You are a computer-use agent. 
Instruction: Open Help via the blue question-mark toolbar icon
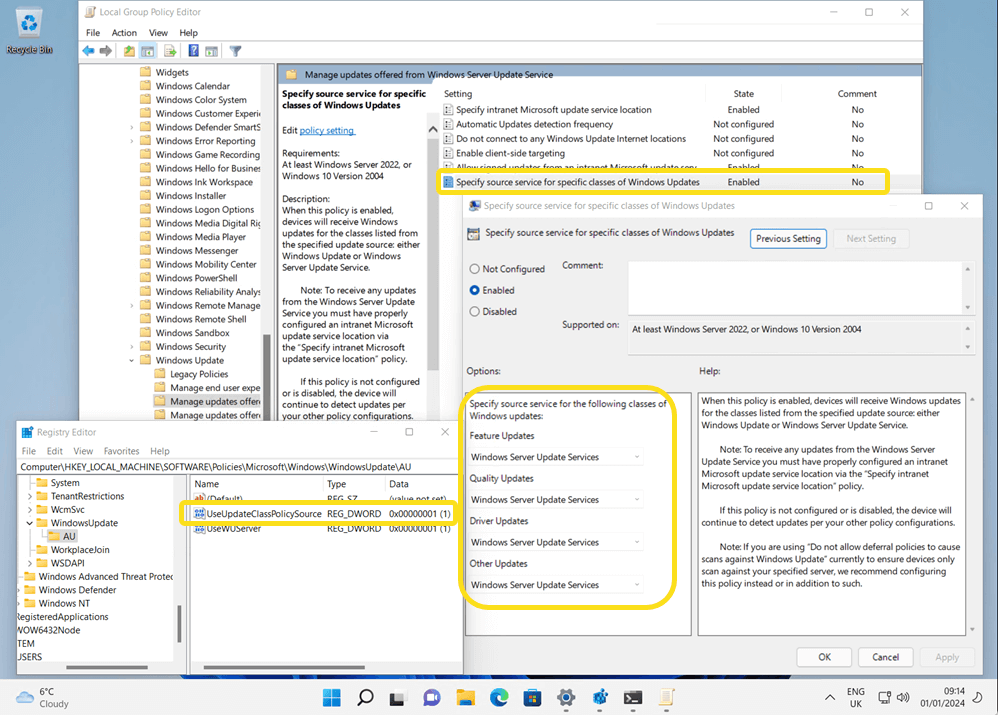pos(194,51)
